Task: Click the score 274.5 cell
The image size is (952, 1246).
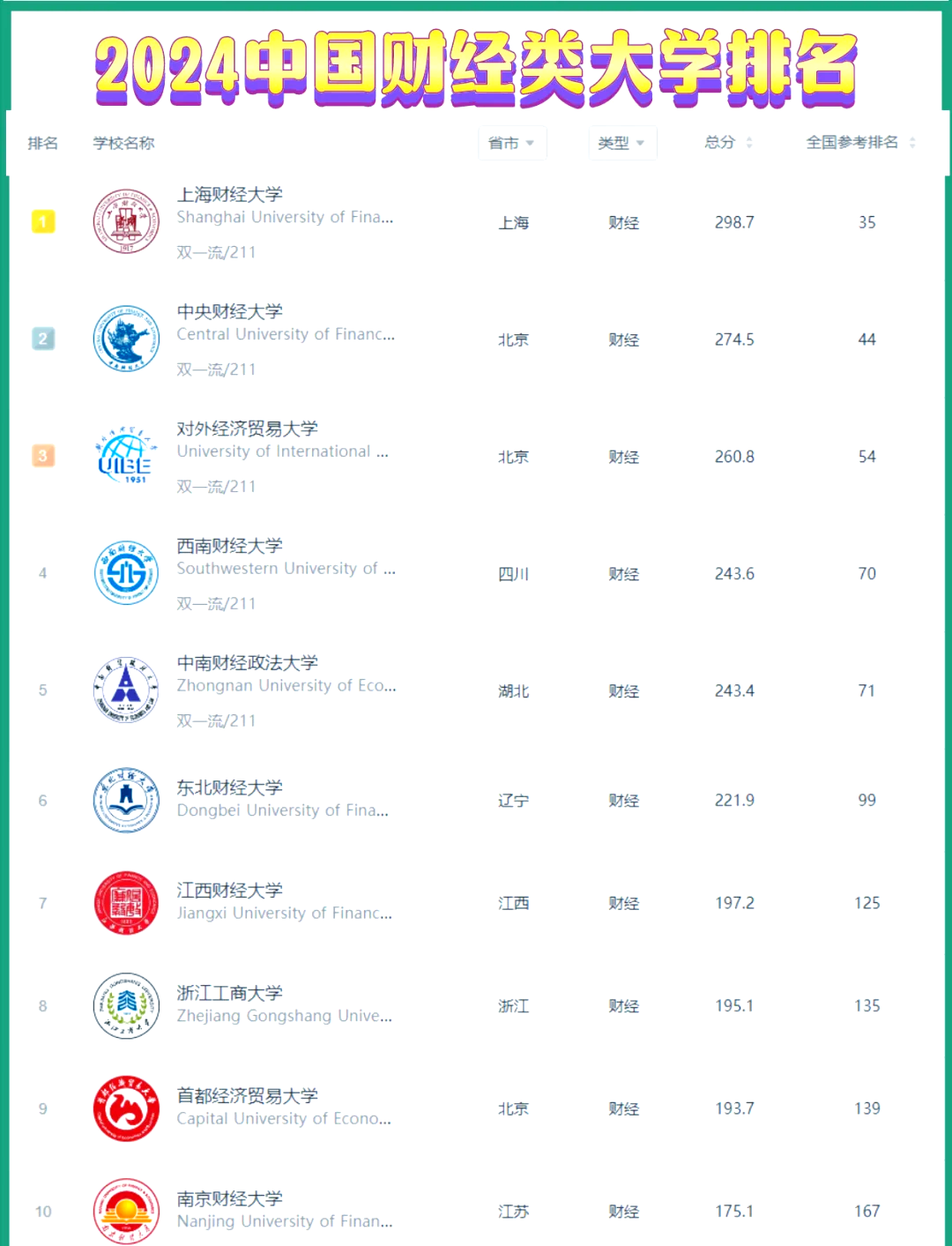Action: point(734,339)
